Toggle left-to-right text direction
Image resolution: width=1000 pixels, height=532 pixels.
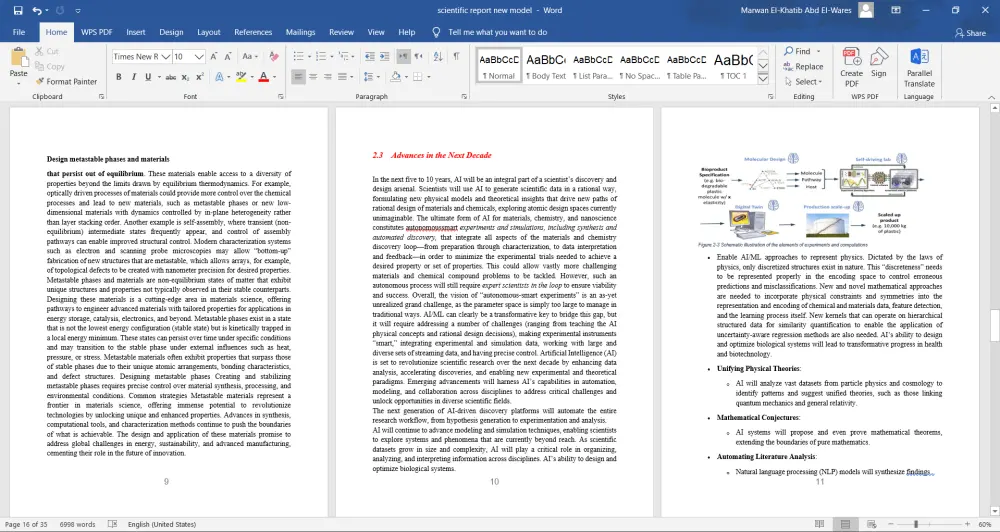coord(403,57)
